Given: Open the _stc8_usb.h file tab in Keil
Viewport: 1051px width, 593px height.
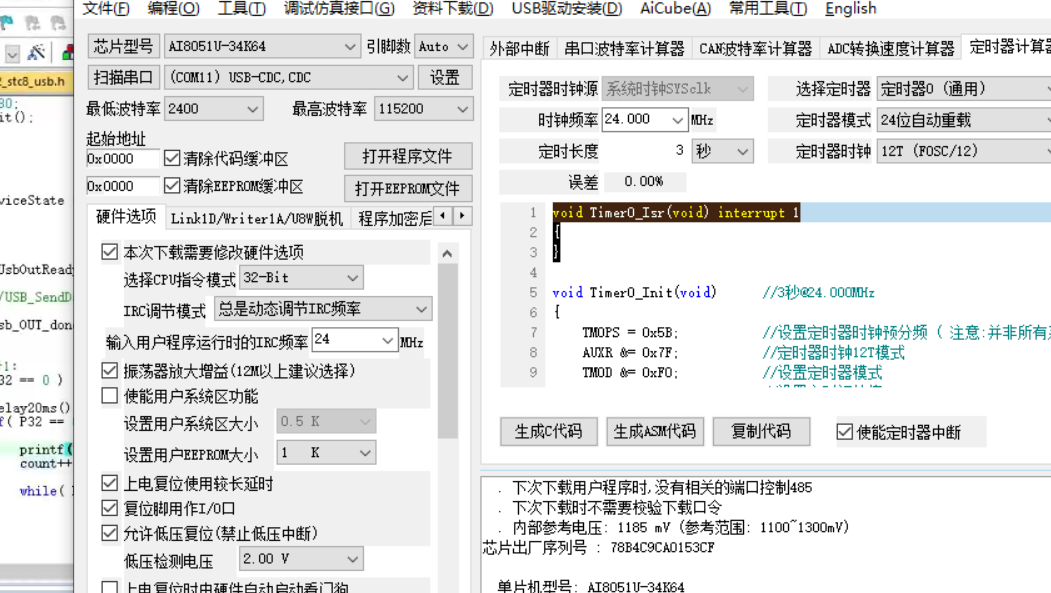Looking at the screenshot, I should [x=35, y=81].
